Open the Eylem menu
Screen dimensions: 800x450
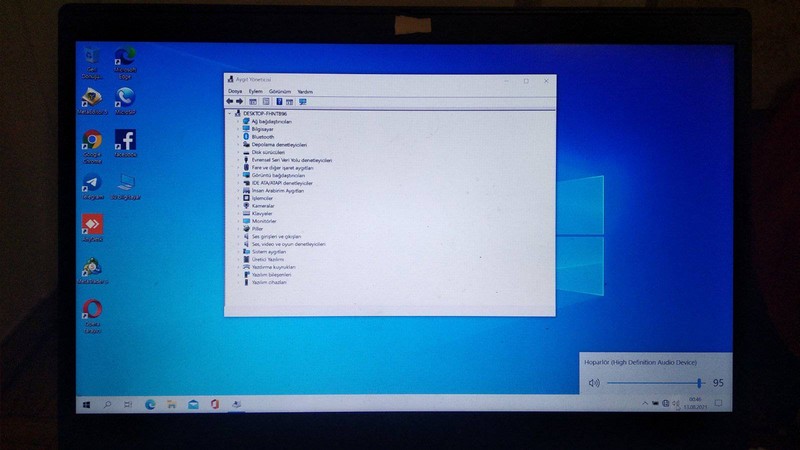[x=256, y=91]
